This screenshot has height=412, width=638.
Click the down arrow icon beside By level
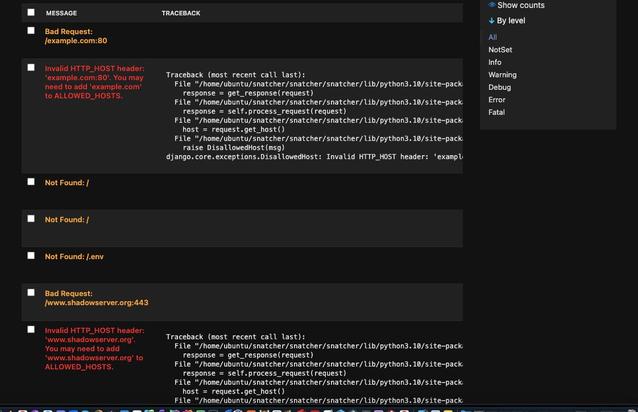(491, 20)
